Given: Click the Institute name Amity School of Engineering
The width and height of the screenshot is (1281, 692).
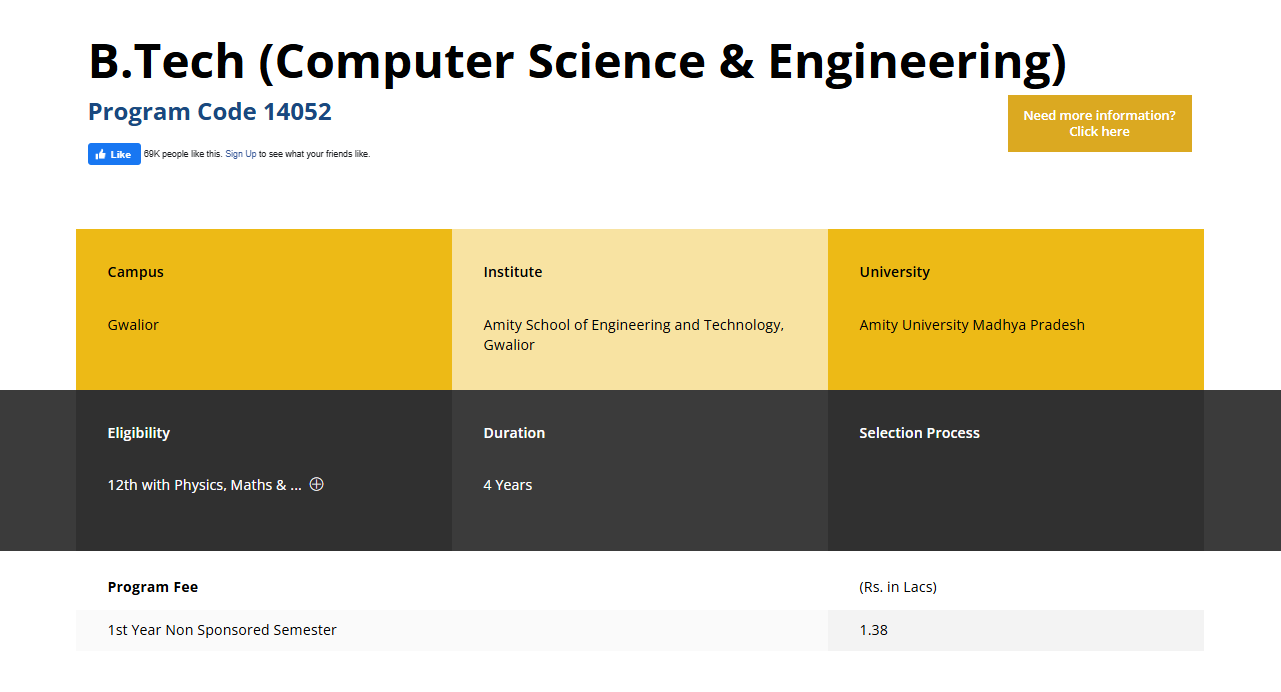Looking at the screenshot, I should pos(634,334).
